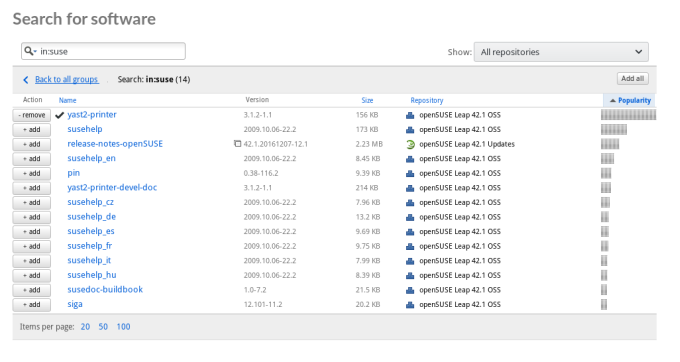This screenshot has width=680, height=362.
Task: Click repository icon in siga row
Action: click(410, 305)
